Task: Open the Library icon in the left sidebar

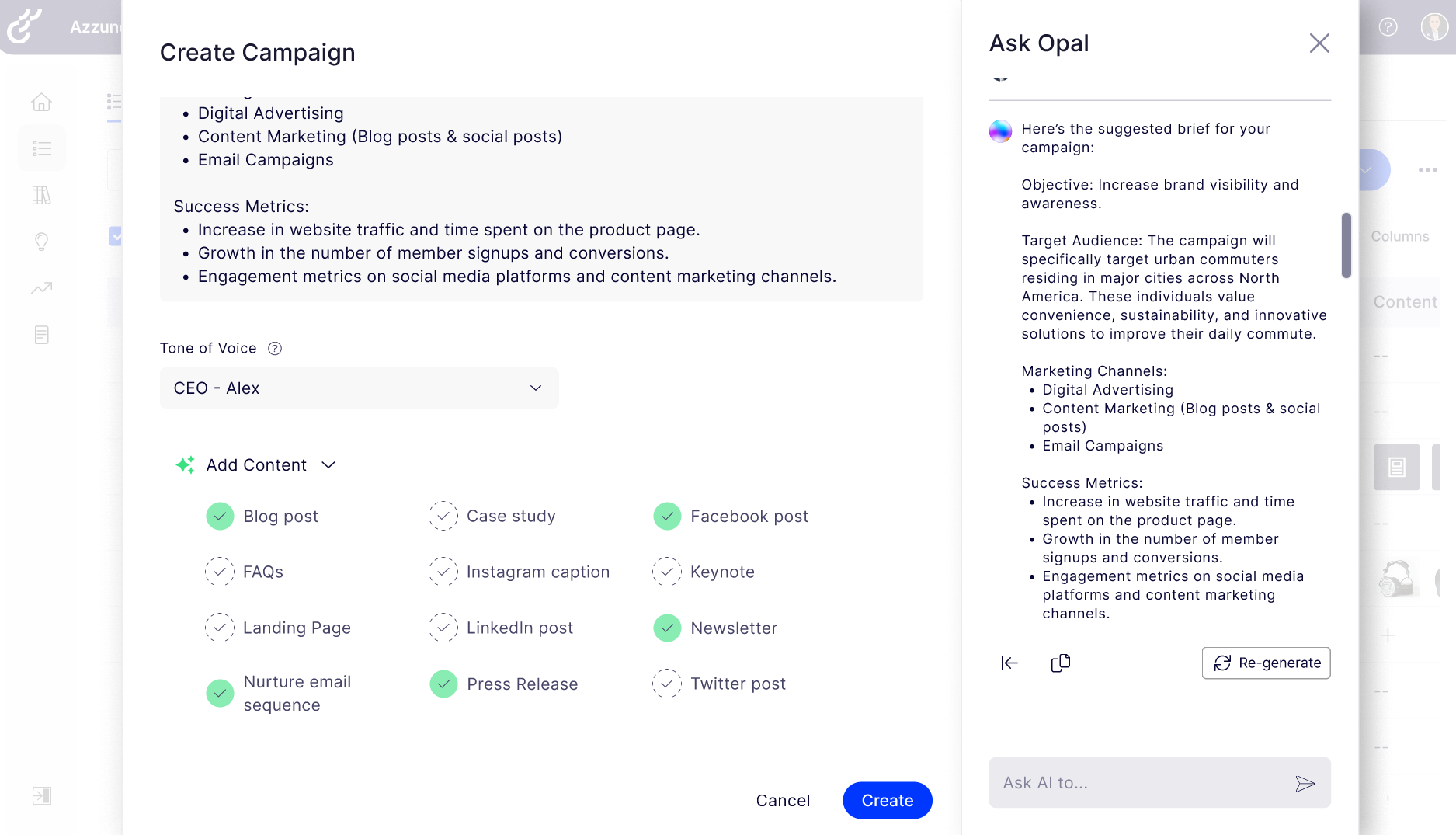Action: (41, 195)
